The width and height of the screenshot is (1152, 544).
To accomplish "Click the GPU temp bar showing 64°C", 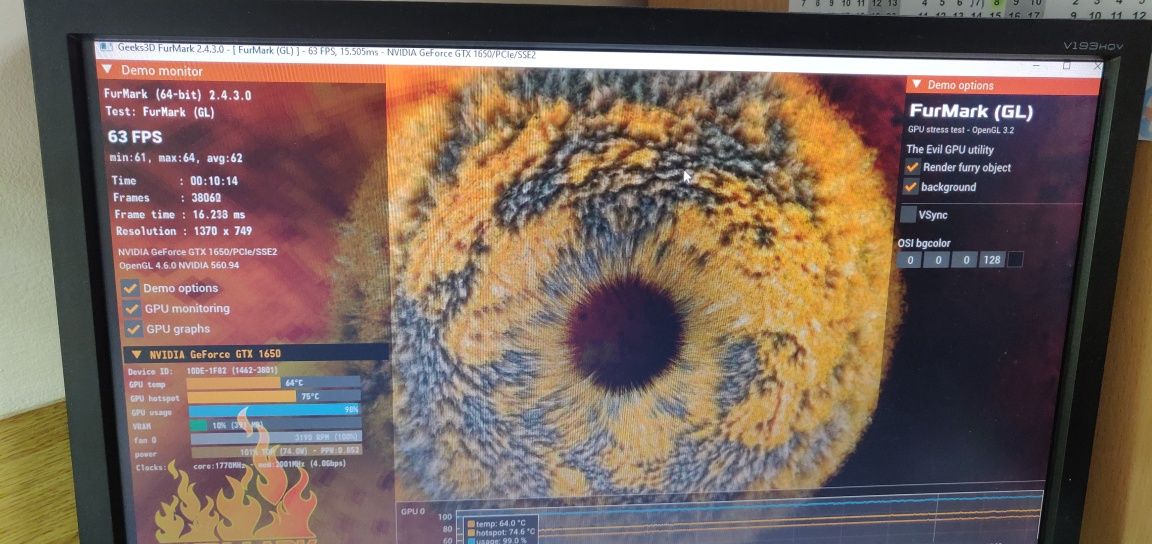I will coord(273,382).
